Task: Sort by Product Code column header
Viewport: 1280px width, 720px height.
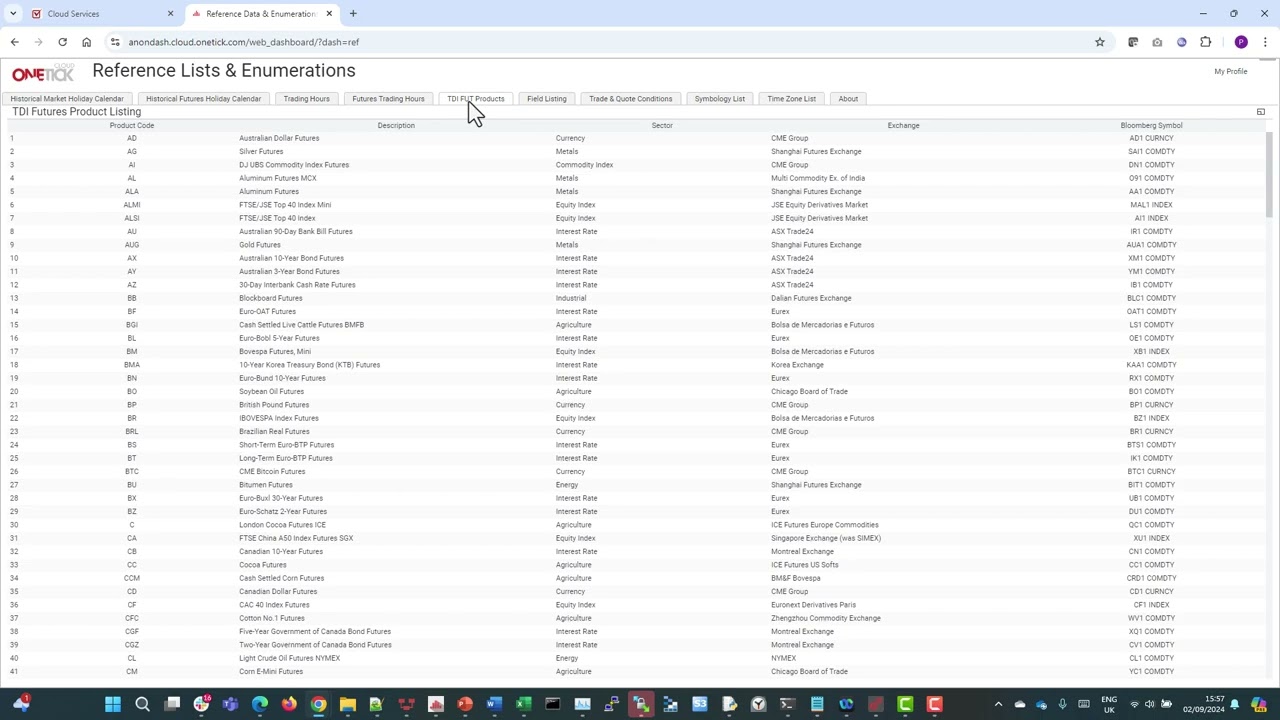Action: (x=132, y=125)
